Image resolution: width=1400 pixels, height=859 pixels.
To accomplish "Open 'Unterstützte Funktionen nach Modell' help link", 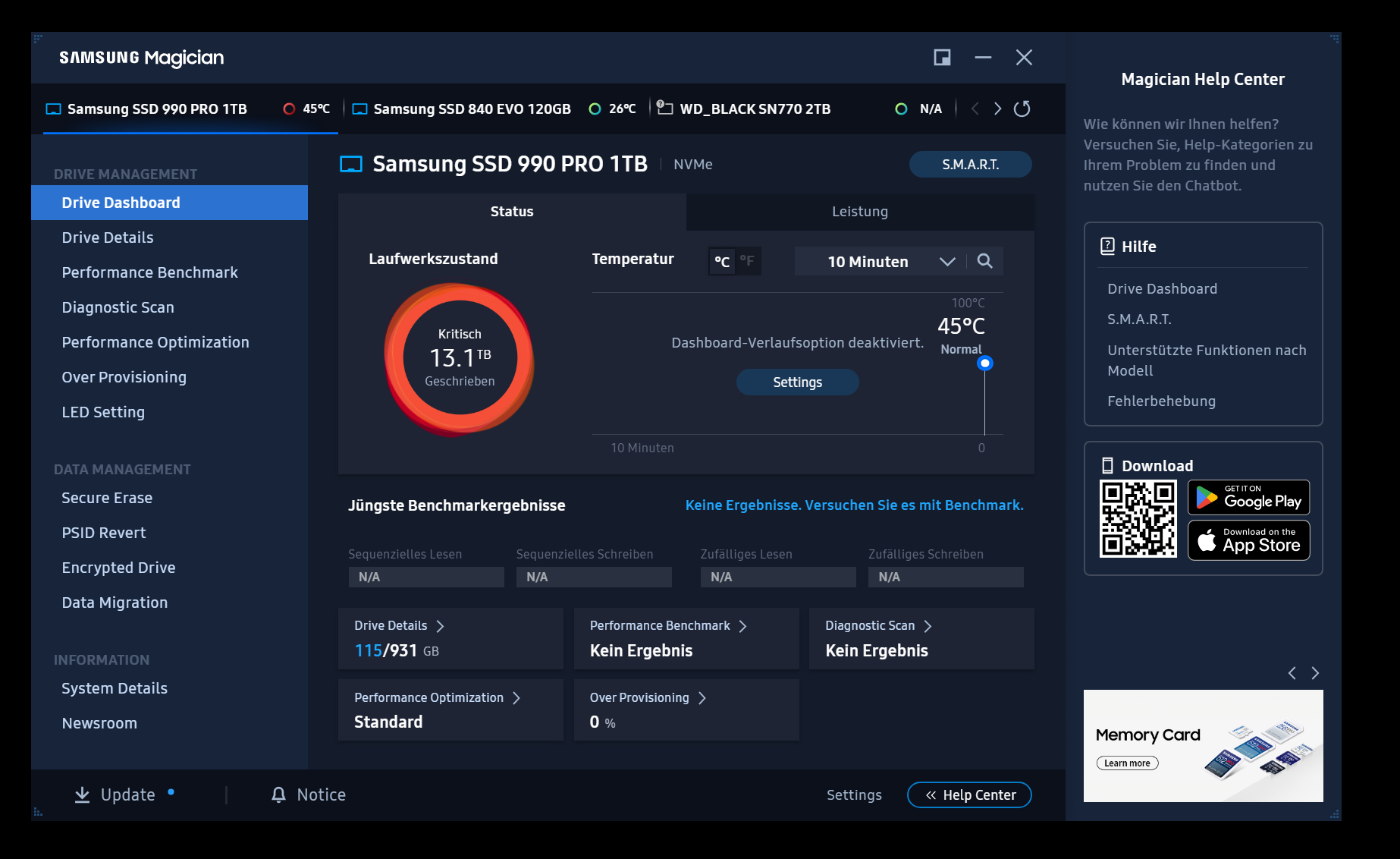I will point(1207,360).
